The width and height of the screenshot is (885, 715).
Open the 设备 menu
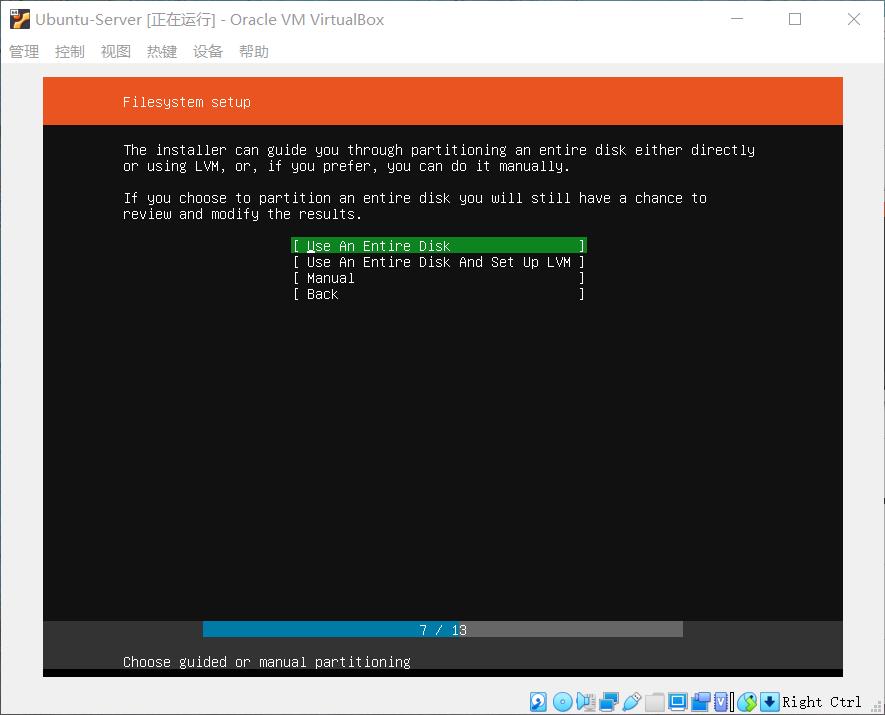(x=208, y=51)
